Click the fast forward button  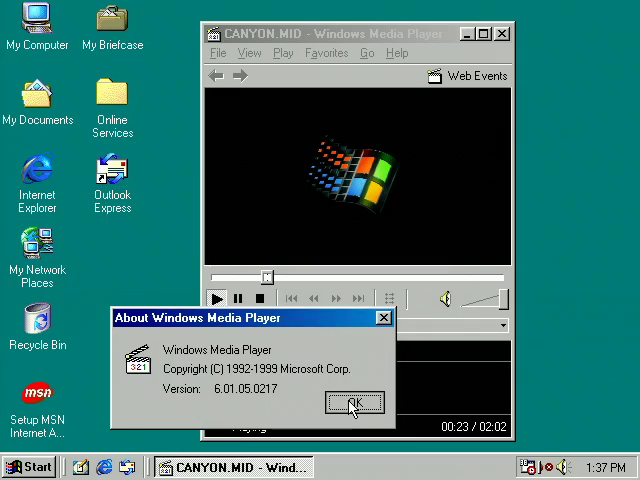tap(336, 299)
